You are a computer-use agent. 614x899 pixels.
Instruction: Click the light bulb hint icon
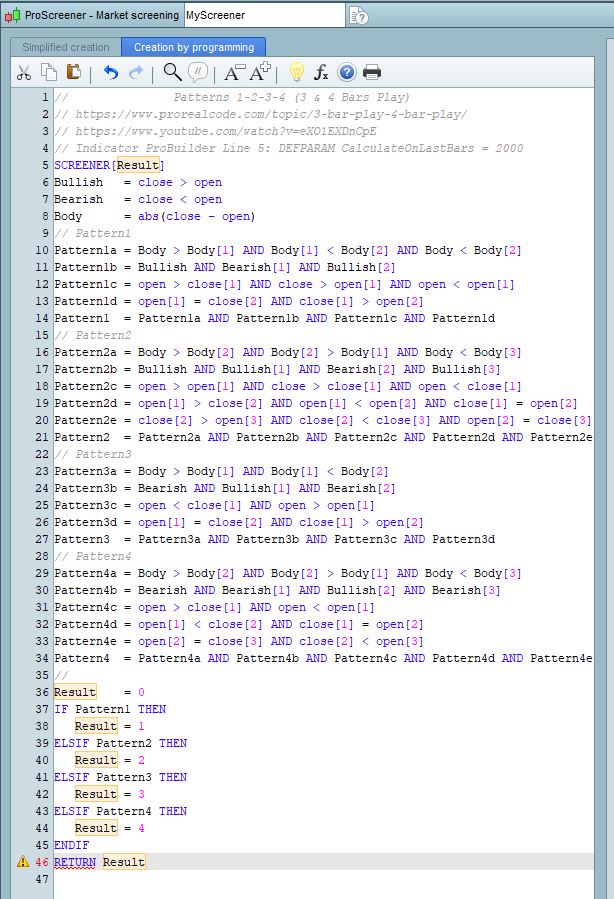coord(296,72)
